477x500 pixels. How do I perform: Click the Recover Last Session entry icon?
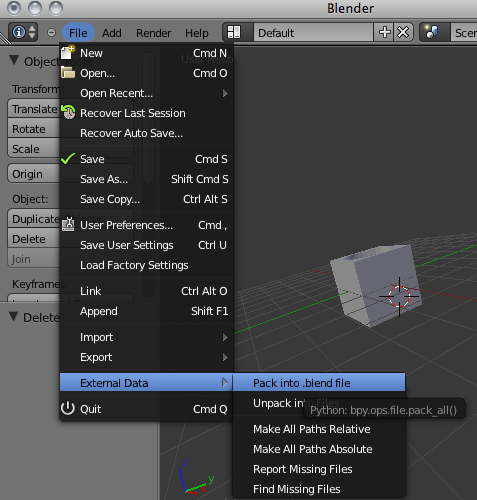pyautogui.click(x=68, y=112)
